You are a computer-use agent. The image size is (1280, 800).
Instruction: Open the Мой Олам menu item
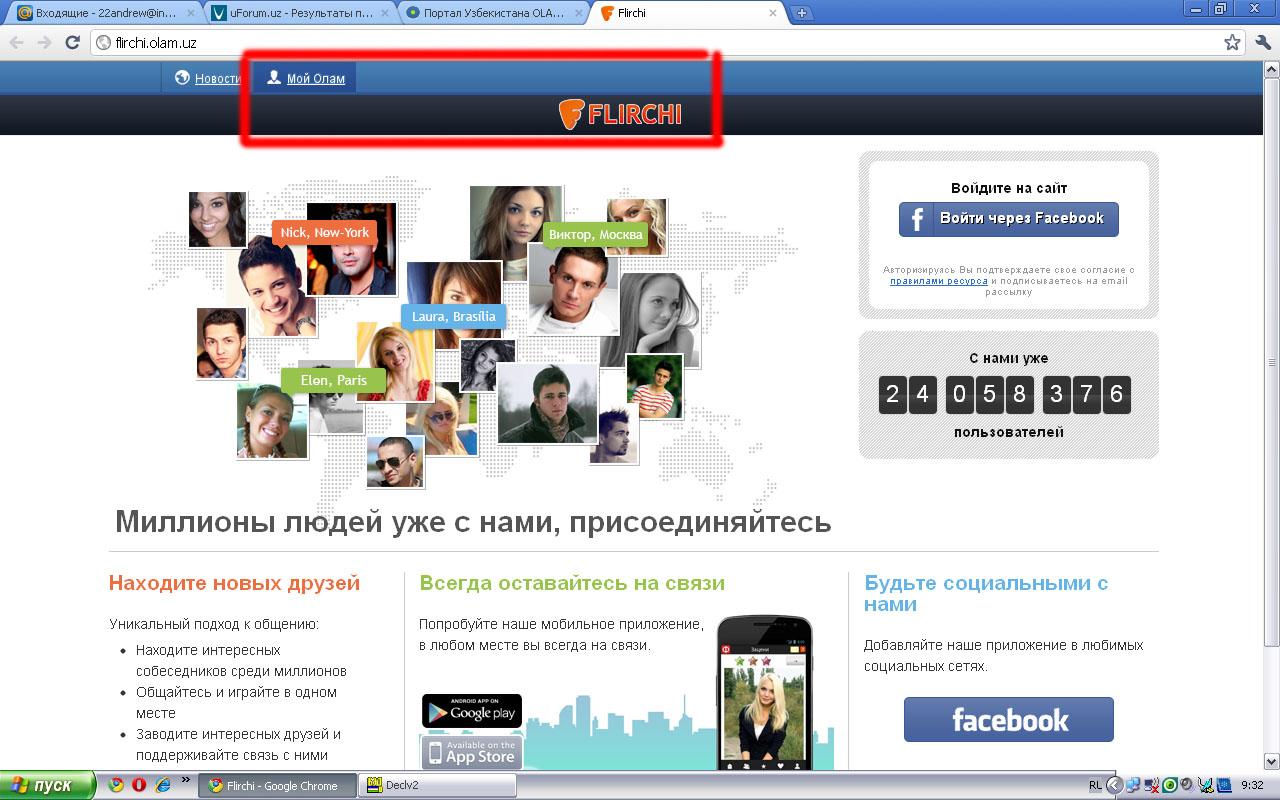pyautogui.click(x=305, y=78)
